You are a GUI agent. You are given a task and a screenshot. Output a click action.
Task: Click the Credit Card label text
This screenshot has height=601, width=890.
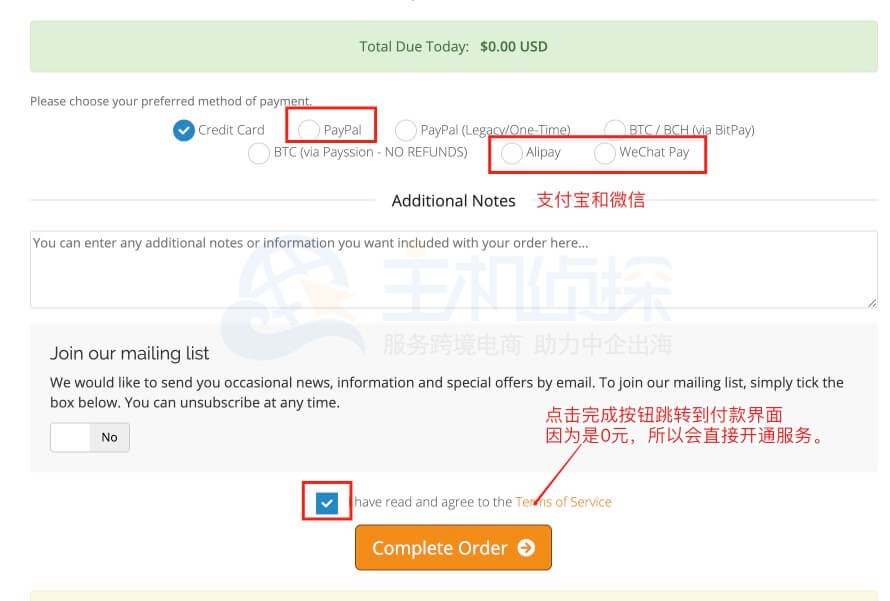[231, 131]
